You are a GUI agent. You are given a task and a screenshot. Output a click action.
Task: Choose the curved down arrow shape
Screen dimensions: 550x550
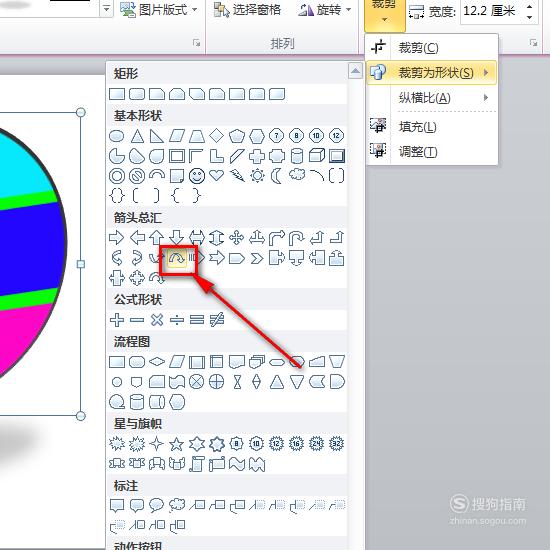point(177,258)
